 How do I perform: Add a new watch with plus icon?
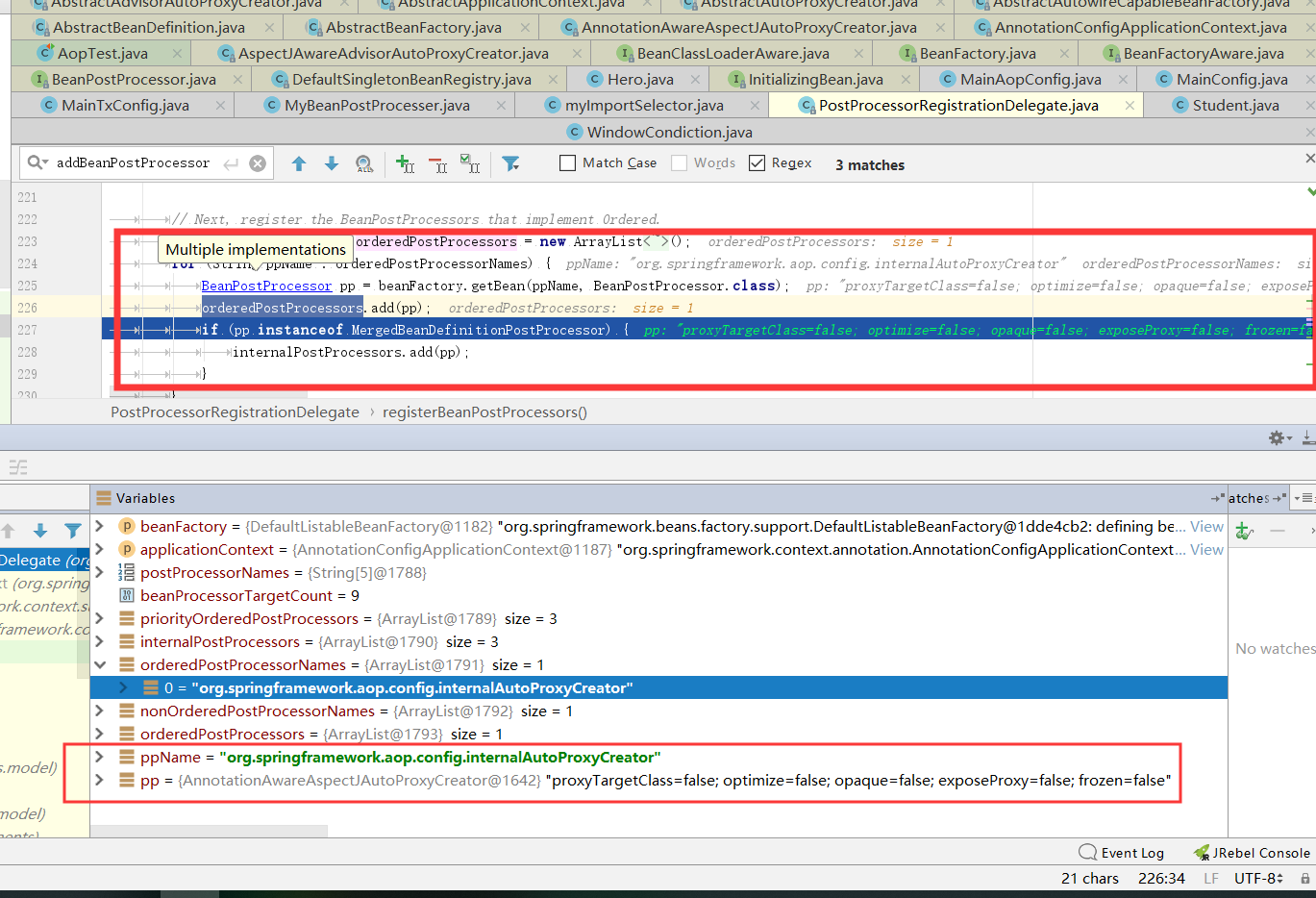pos(1244,531)
